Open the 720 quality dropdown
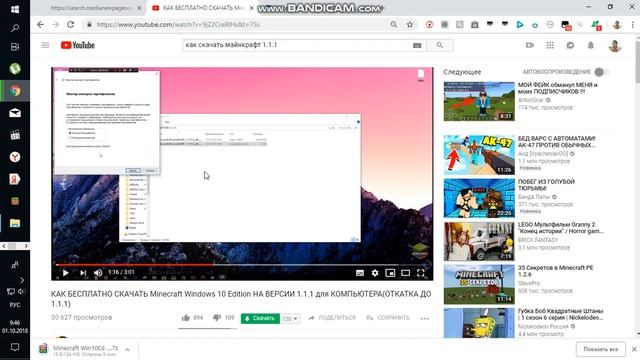Viewport: 640px width, 360px height. click(290, 319)
